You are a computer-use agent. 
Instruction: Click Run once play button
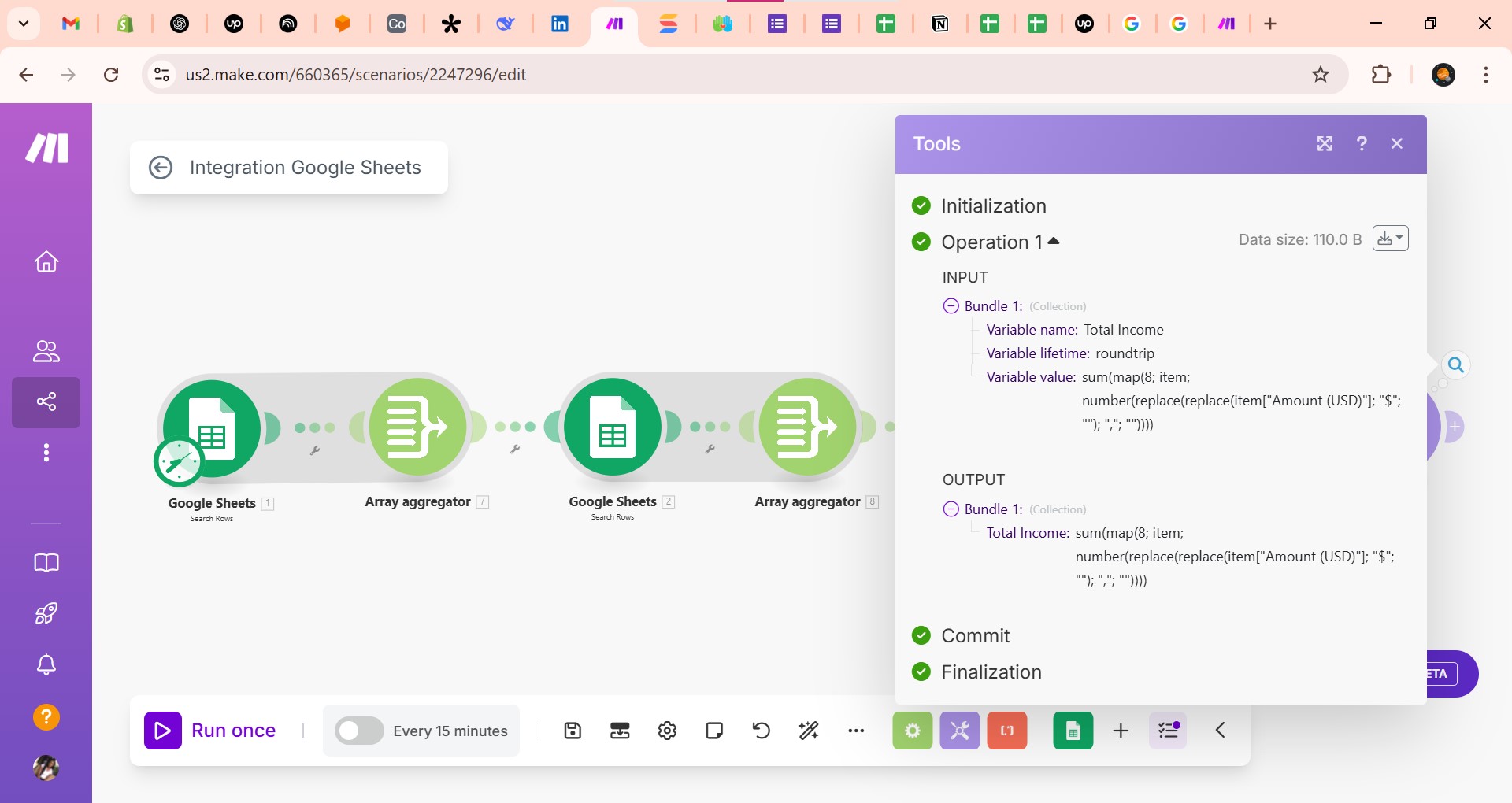163,731
